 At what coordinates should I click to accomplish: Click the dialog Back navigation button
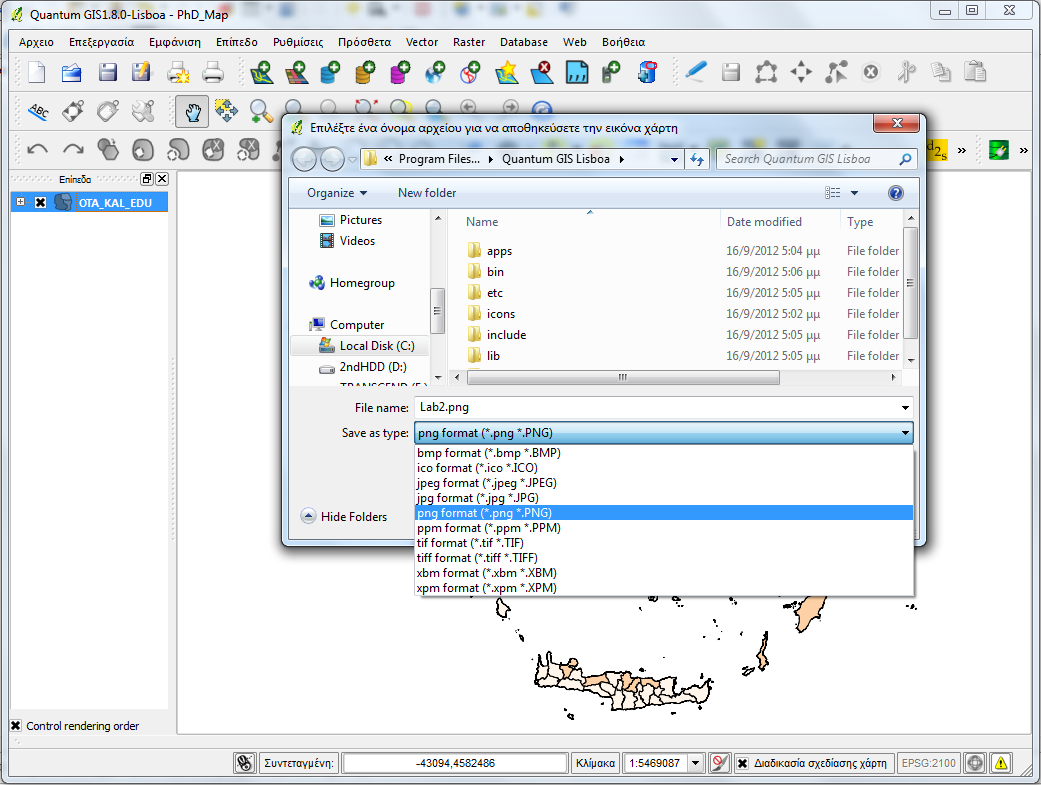tap(305, 159)
